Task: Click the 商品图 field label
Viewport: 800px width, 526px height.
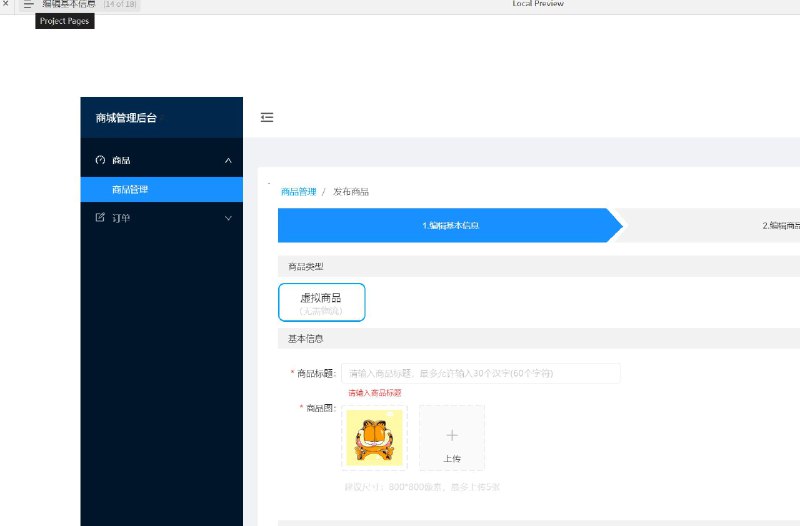Action: tap(319, 408)
